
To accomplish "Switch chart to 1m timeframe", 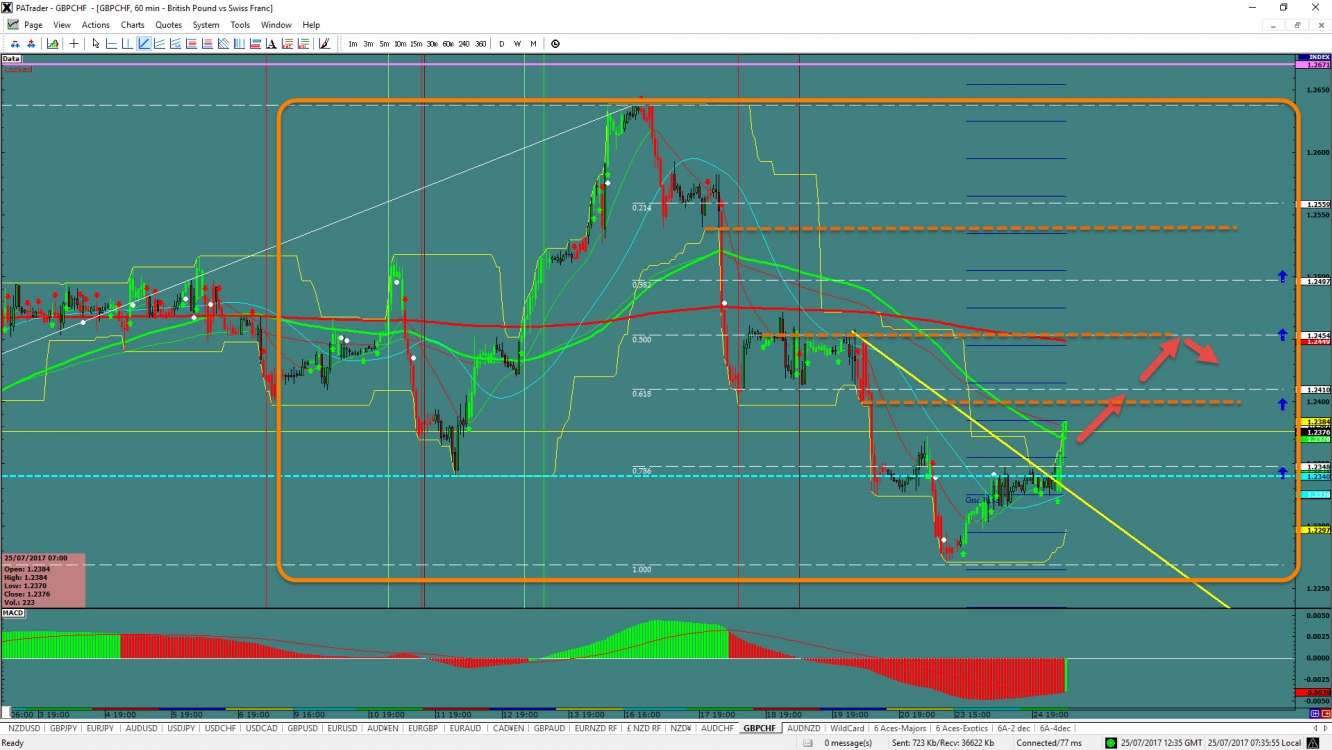I will click(x=353, y=43).
